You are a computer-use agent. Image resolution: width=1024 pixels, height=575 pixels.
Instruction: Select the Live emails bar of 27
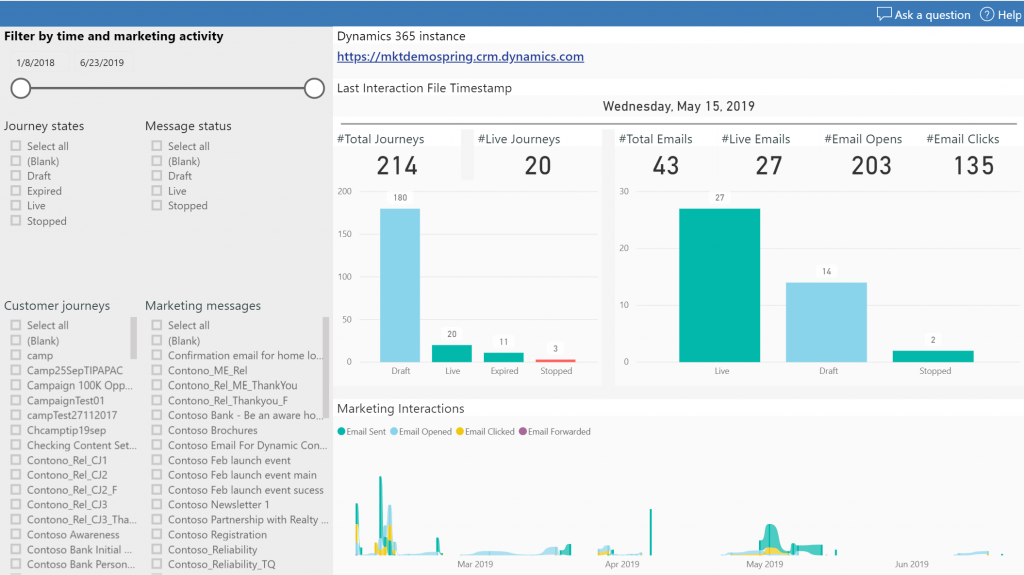[720, 285]
